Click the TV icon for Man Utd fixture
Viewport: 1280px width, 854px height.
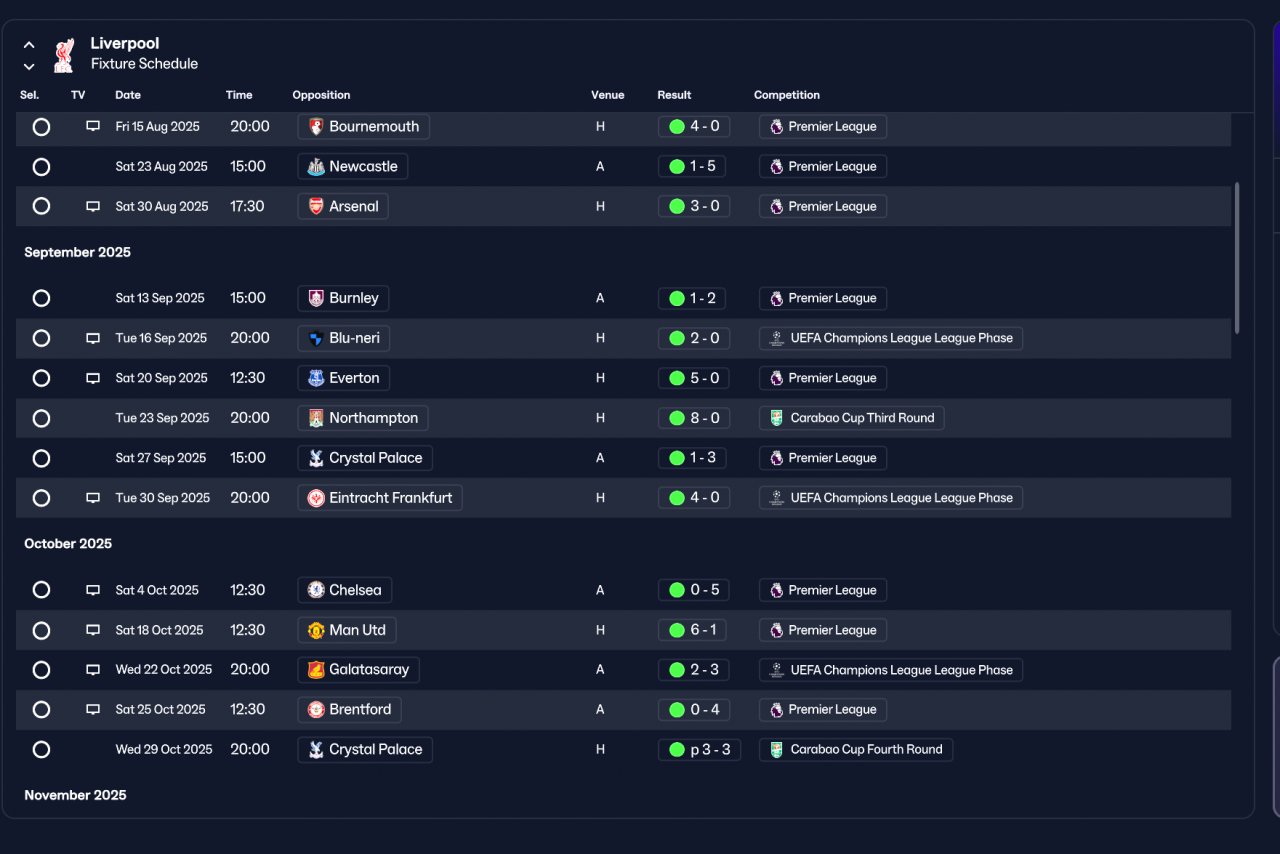pos(93,631)
